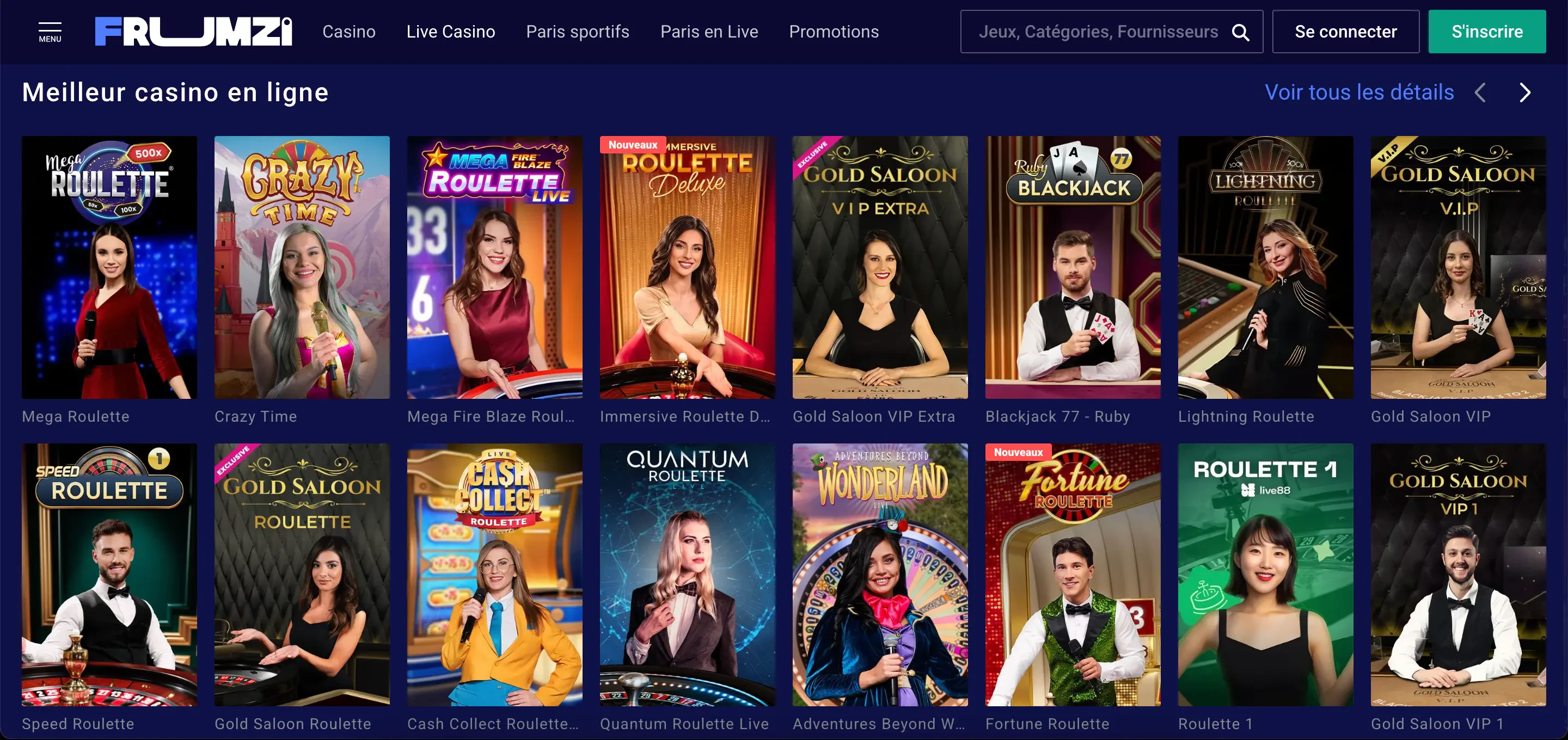The image size is (1568, 740).
Task: Go to next games with right chevron
Action: click(x=1524, y=92)
